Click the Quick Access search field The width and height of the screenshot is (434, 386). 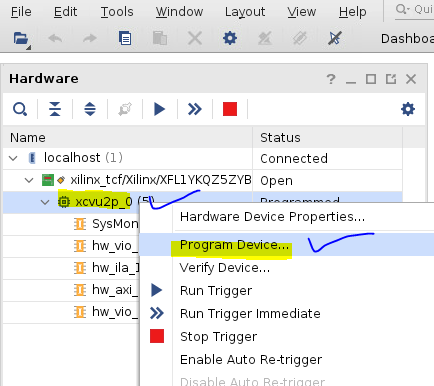click(414, 10)
